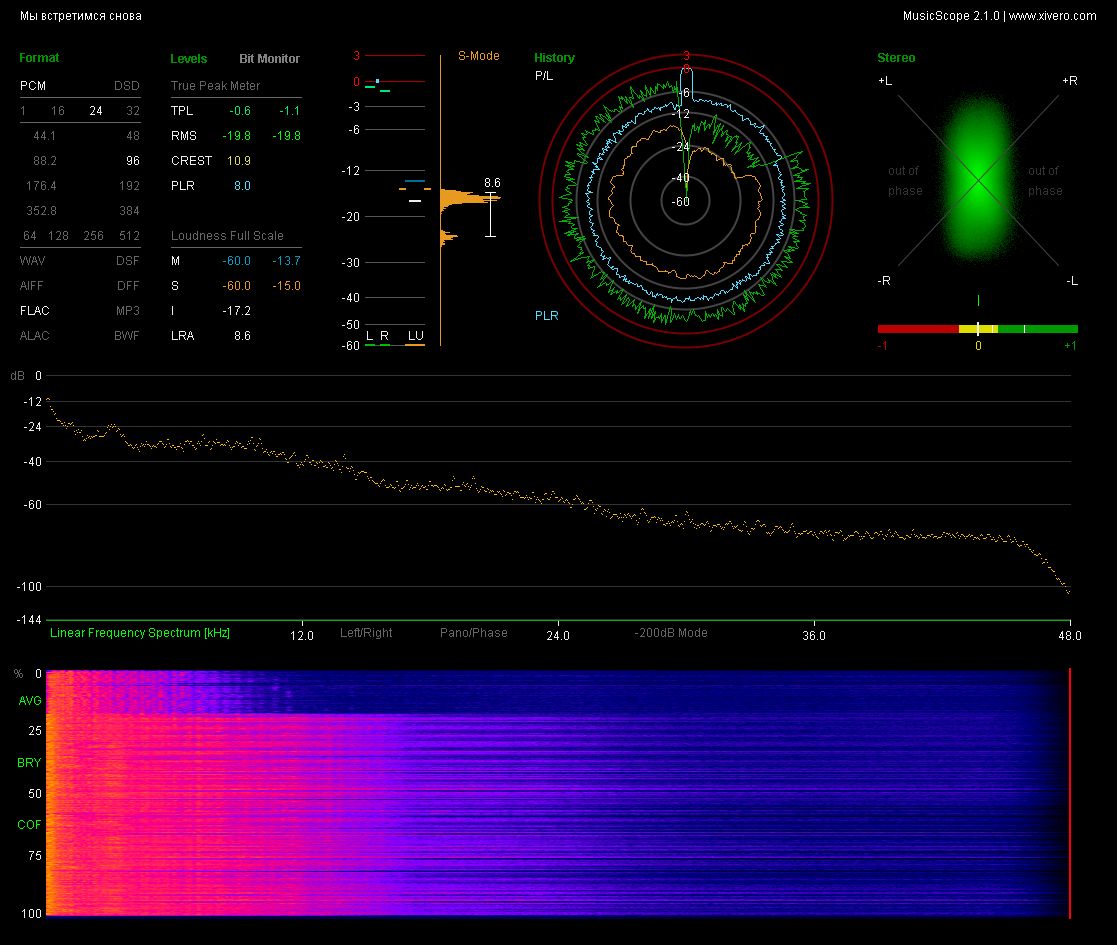Click the red position marker on spectrogram
This screenshot has width=1117, height=945.
pyautogui.click(x=1070, y=792)
